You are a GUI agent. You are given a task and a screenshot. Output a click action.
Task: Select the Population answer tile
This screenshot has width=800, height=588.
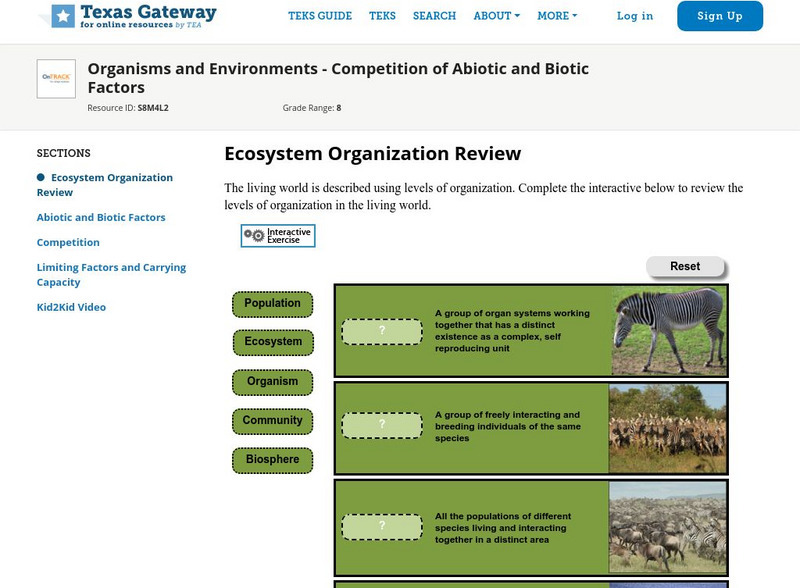coord(272,304)
